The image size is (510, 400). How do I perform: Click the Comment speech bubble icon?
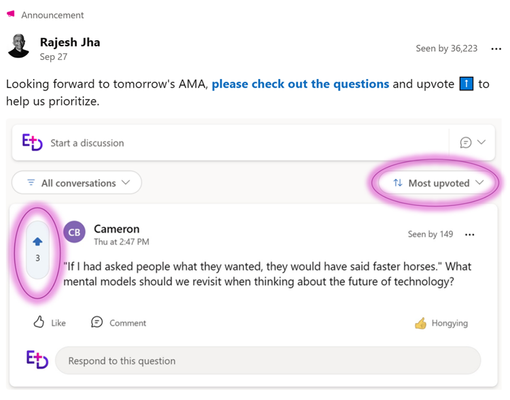tap(97, 322)
